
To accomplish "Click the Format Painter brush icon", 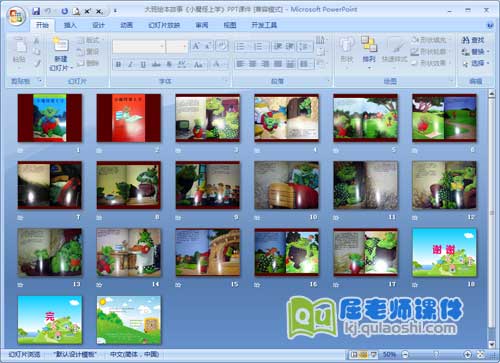I will pos(37,63).
